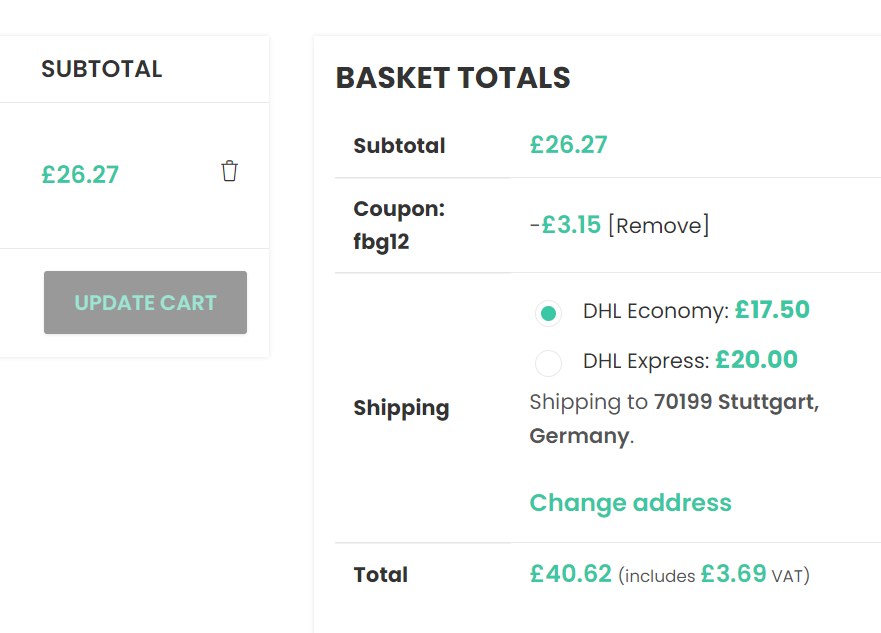Select the DHL Express radio button
This screenshot has width=881, height=633.
[x=548, y=362]
